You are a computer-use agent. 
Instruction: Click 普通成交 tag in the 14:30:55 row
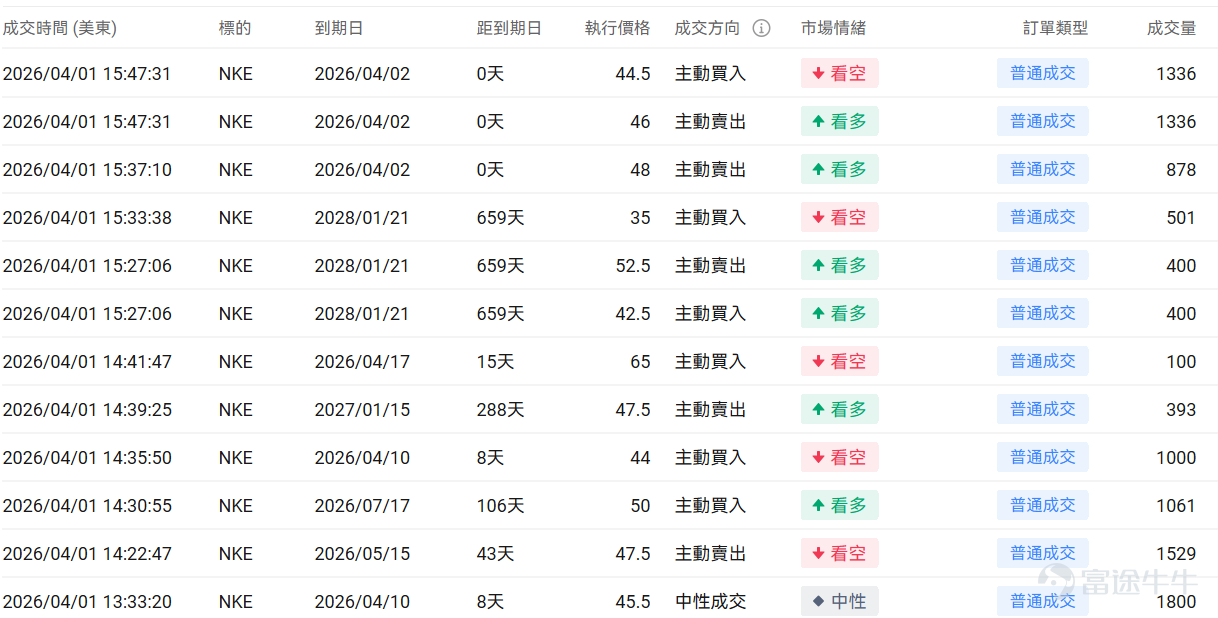point(1043,505)
